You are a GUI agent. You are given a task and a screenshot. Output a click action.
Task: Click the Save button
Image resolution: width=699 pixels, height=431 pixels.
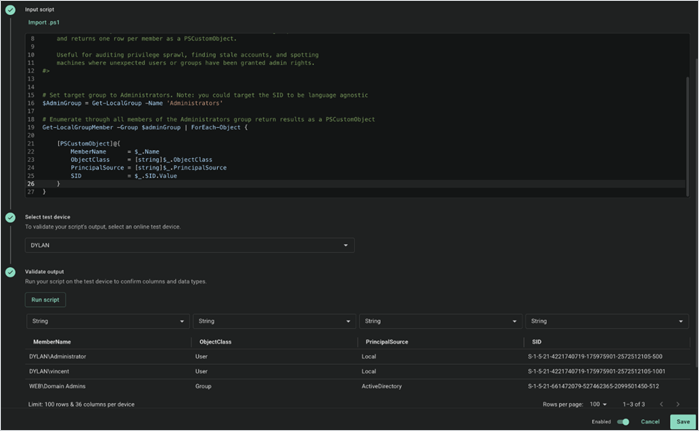(x=683, y=422)
